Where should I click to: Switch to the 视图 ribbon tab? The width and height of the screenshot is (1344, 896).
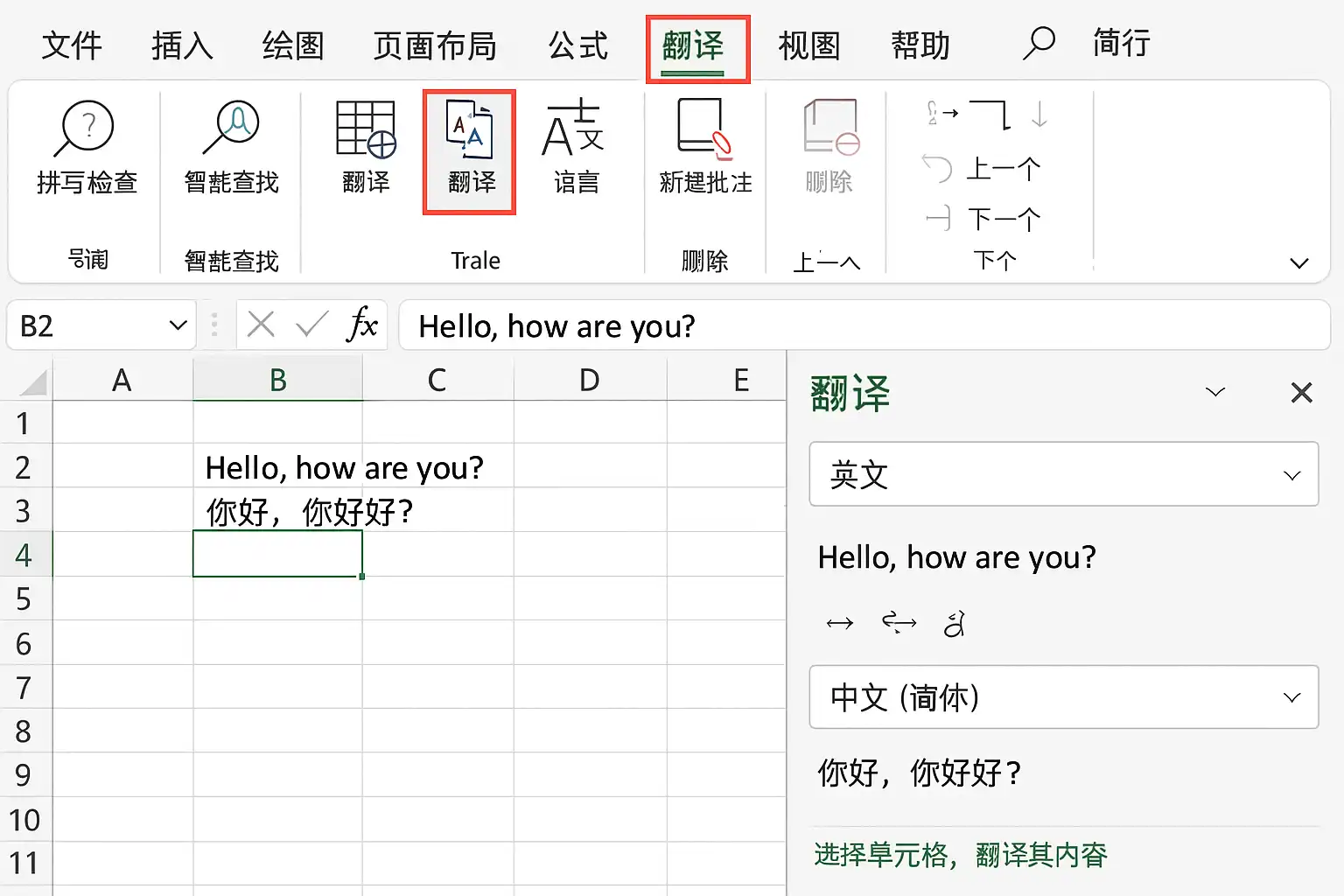(x=808, y=46)
